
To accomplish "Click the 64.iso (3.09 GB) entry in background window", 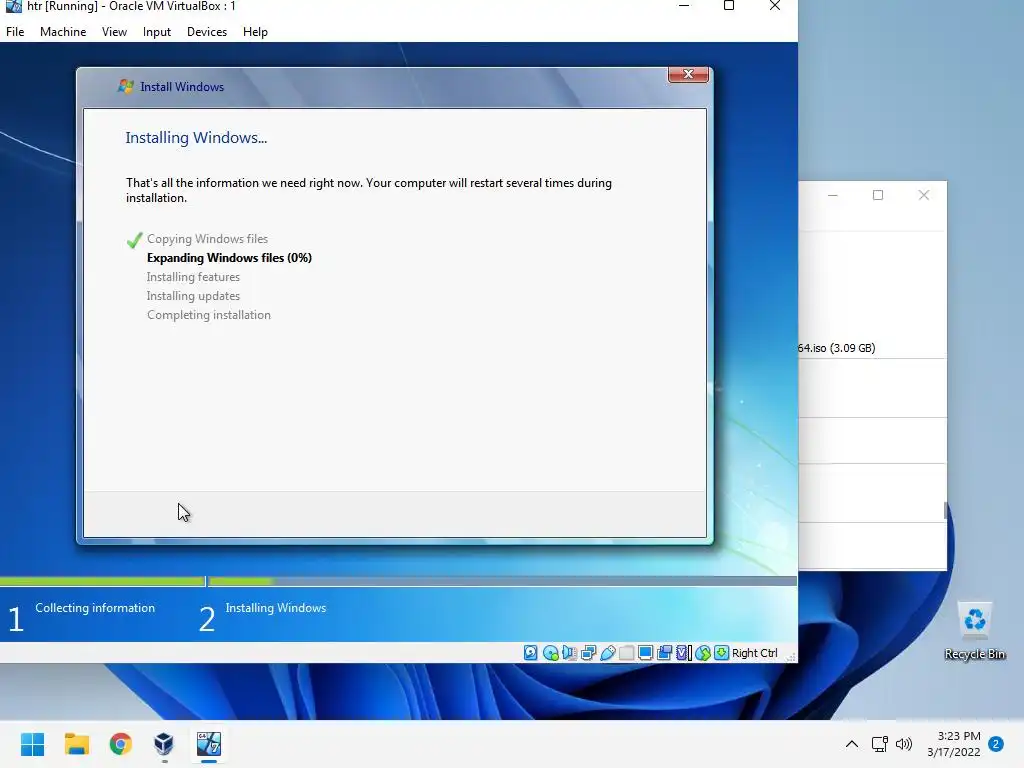I will (837, 348).
